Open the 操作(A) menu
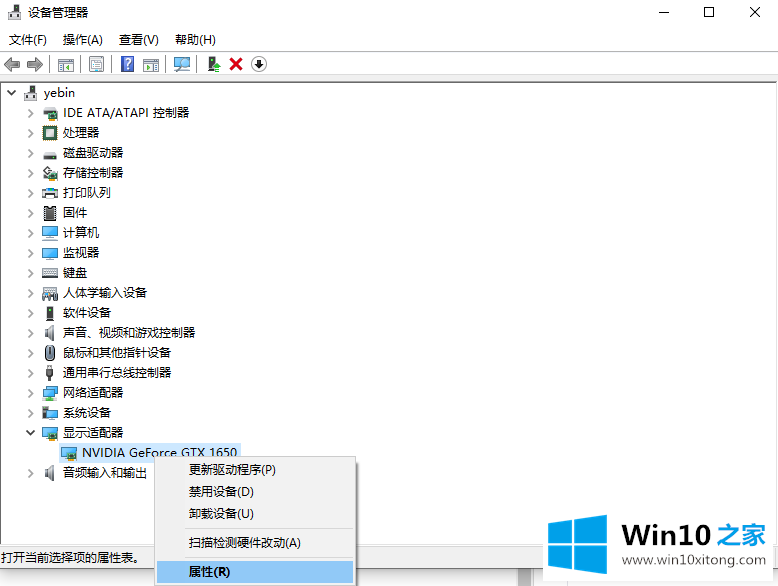 83,40
